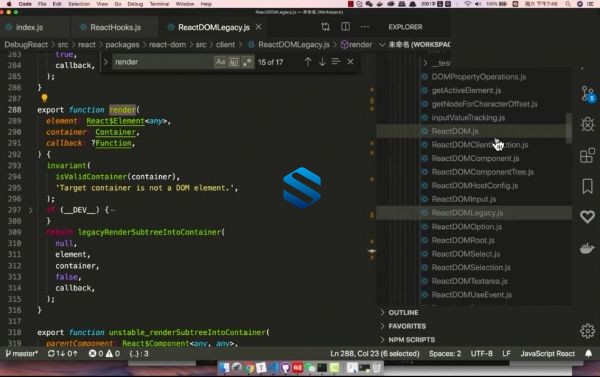600x377 pixels.
Task: Open the heart Favorites activity icon
Action: pos(587,217)
